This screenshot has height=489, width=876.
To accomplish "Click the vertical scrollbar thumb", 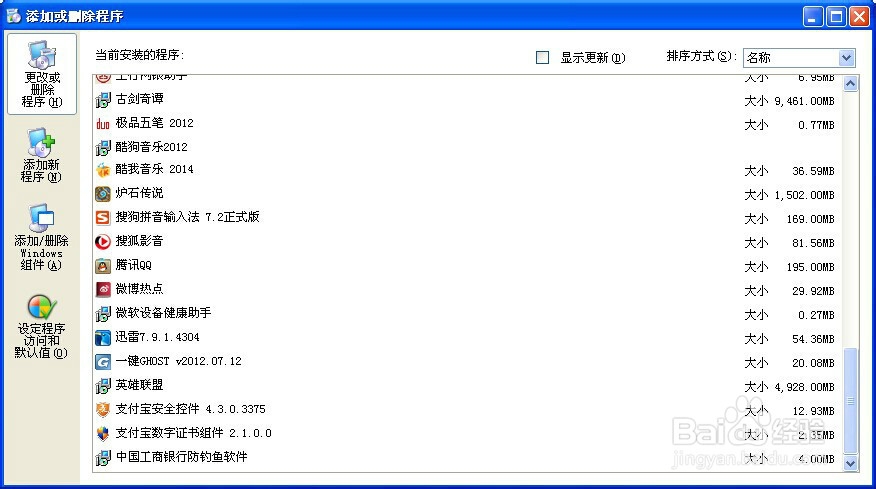I will [850, 401].
